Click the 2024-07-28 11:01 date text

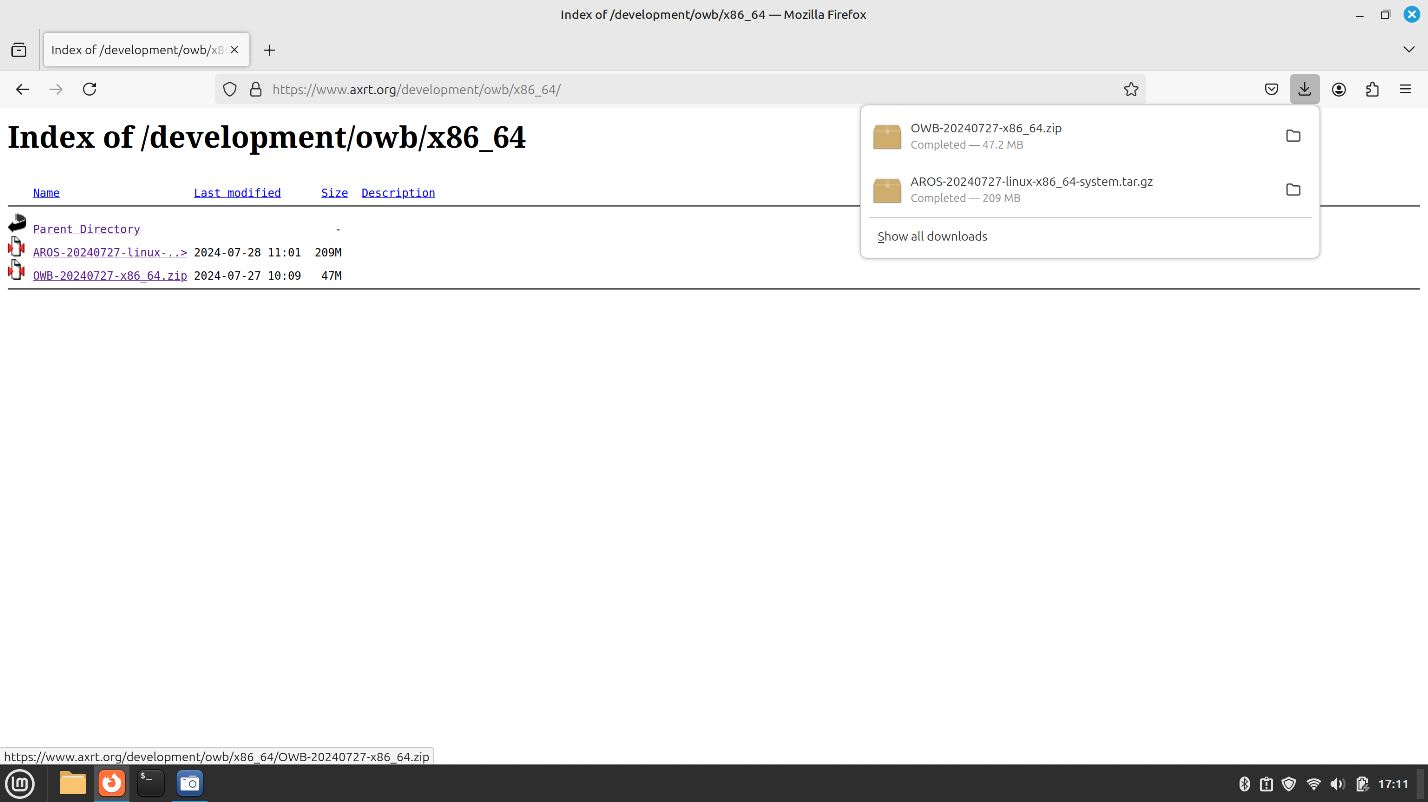tap(247, 253)
